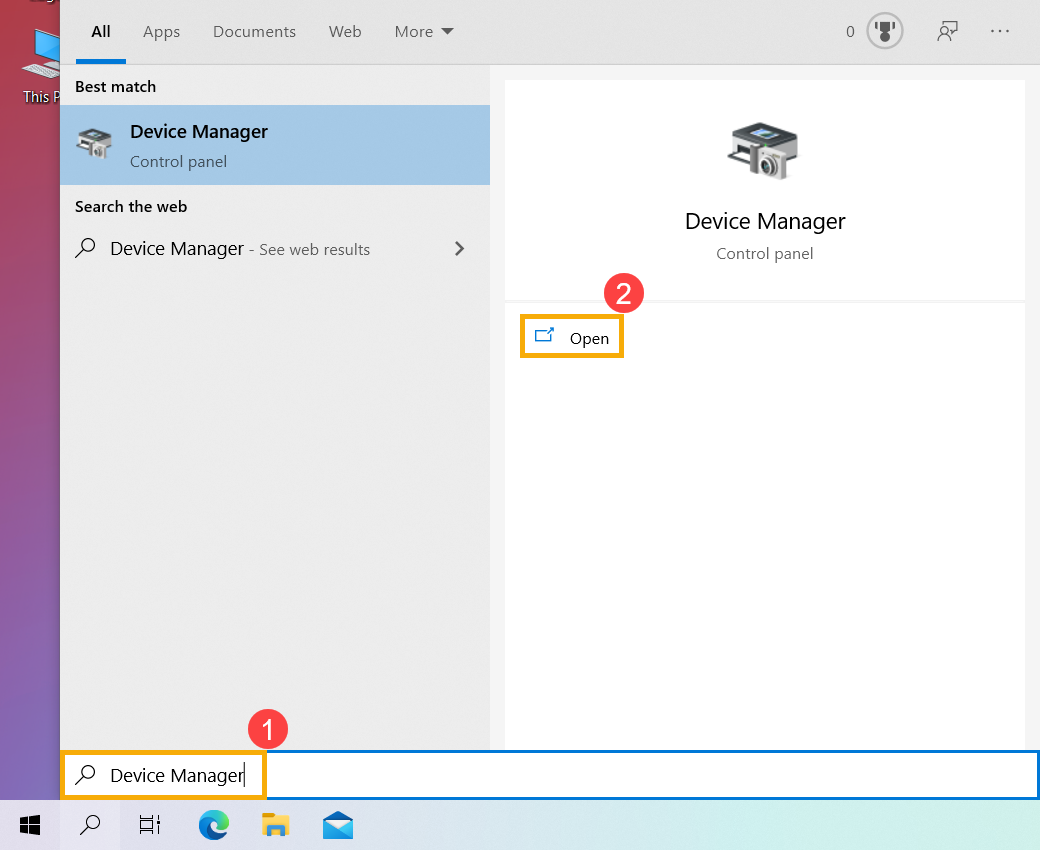This screenshot has width=1040, height=850.
Task: Click the large Device Manager preview icon
Action: coord(763,151)
